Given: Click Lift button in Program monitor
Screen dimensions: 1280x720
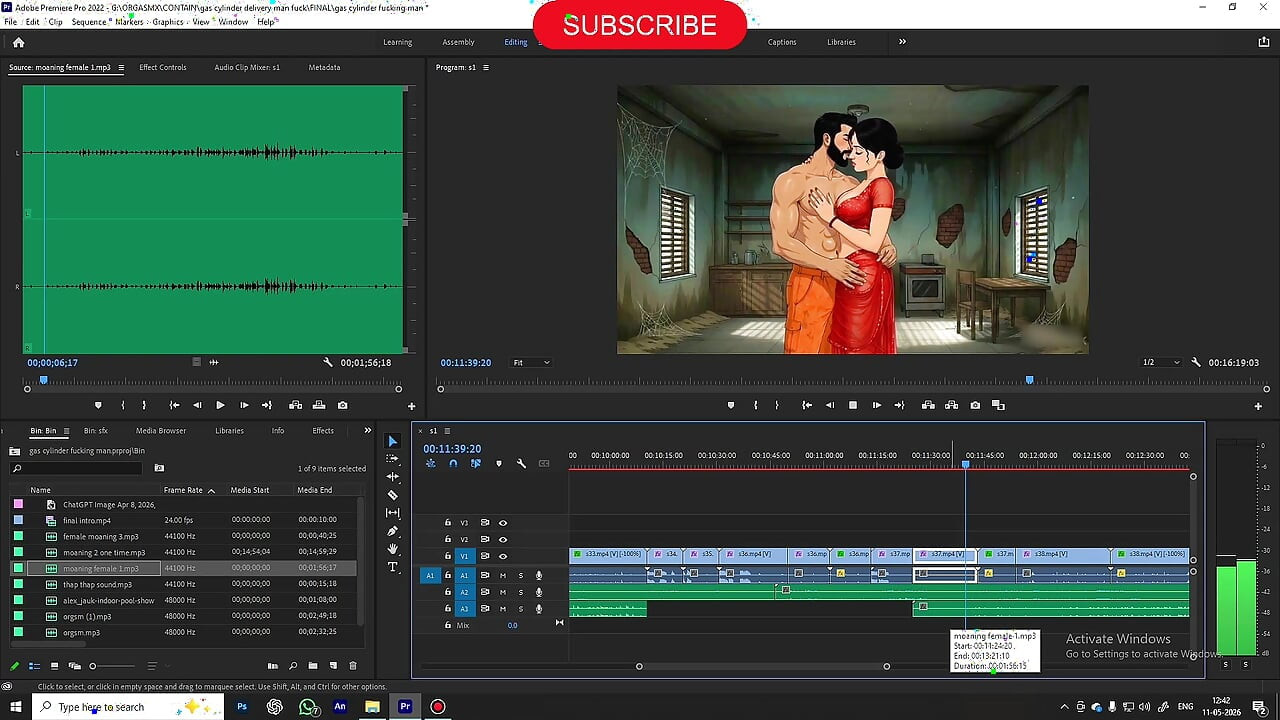Looking at the screenshot, I should [928, 405].
